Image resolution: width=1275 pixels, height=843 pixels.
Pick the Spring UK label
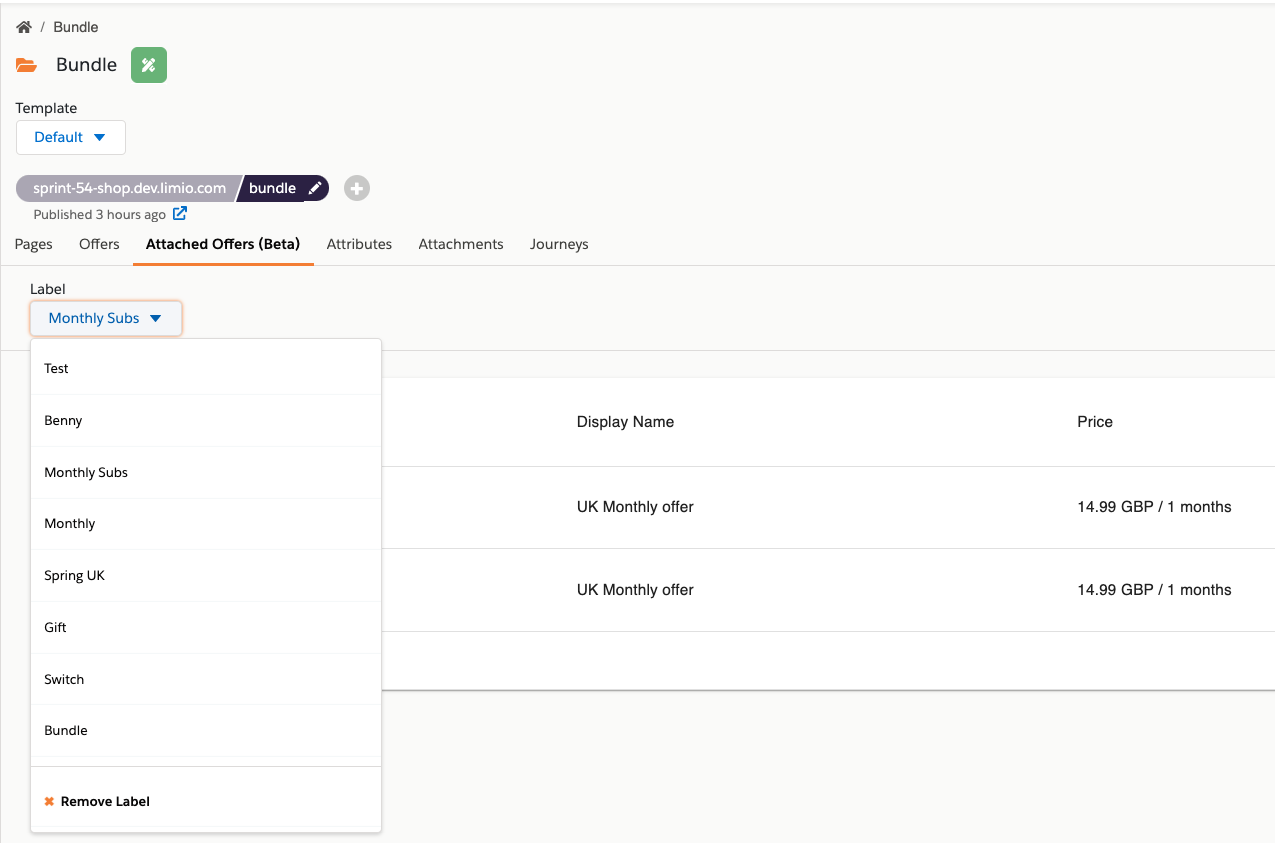(x=206, y=576)
